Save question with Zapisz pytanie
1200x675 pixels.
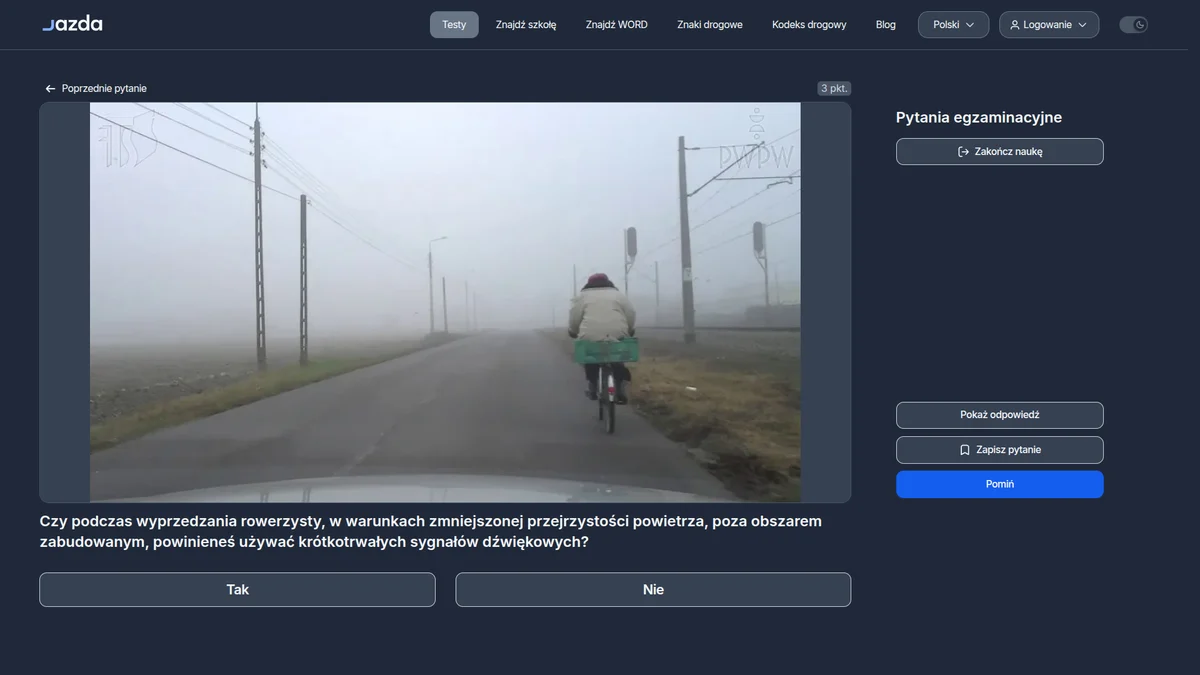pyautogui.click(x=1000, y=450)
